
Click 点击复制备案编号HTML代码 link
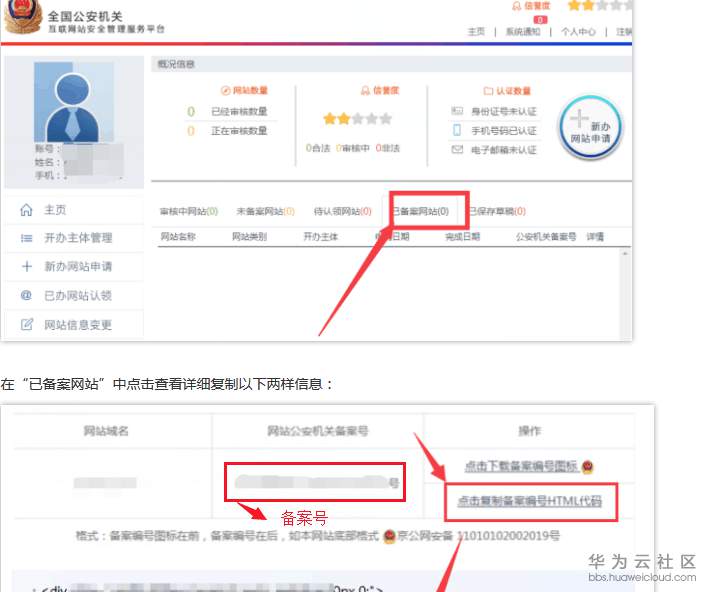529,501
